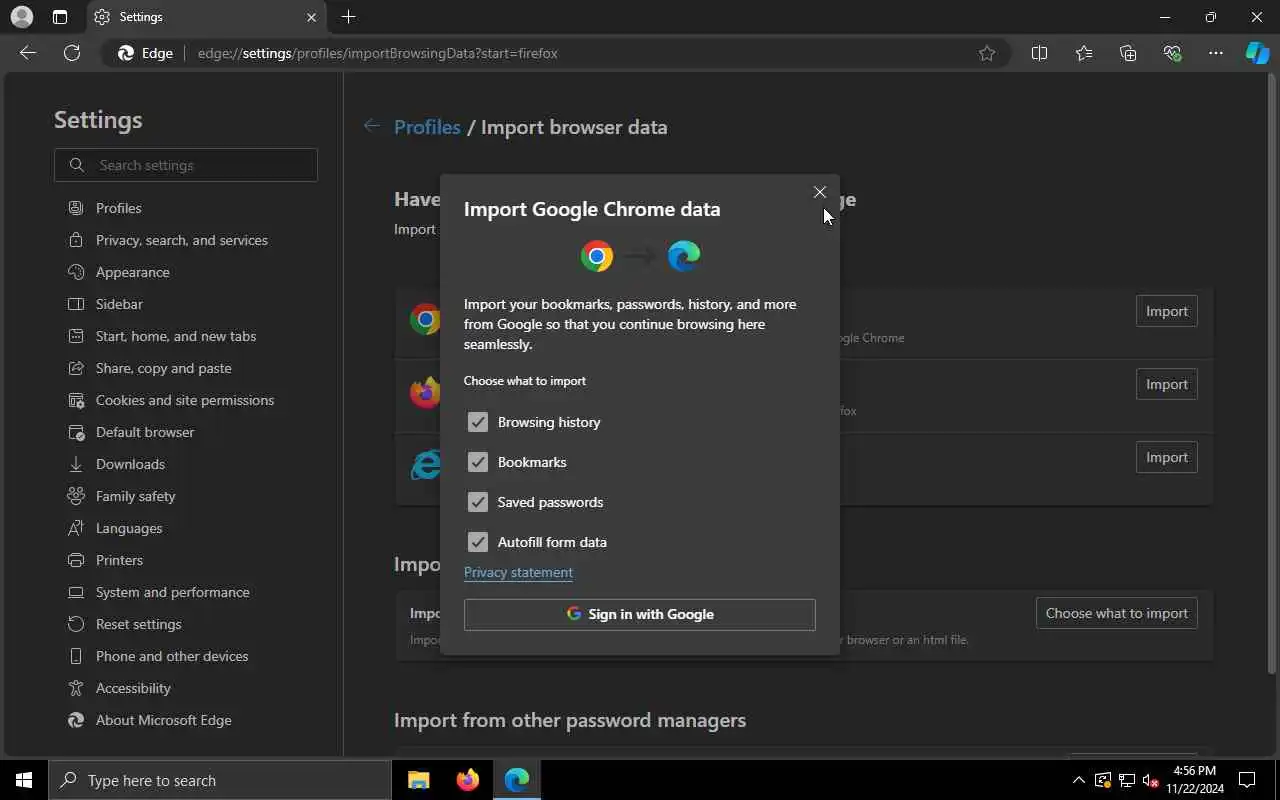Click Import button for Google Chrome

[x=1166, y=311]
